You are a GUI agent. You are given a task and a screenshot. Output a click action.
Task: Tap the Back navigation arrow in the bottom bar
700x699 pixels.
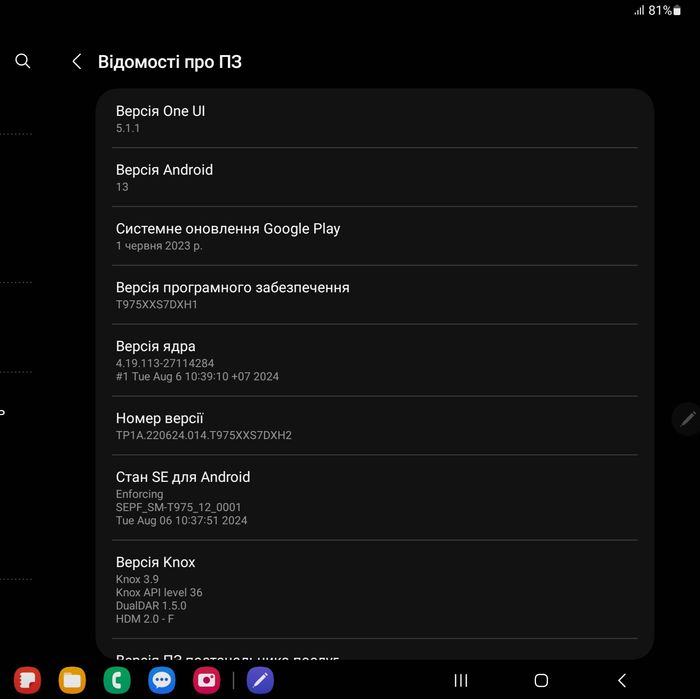point(622,680)
